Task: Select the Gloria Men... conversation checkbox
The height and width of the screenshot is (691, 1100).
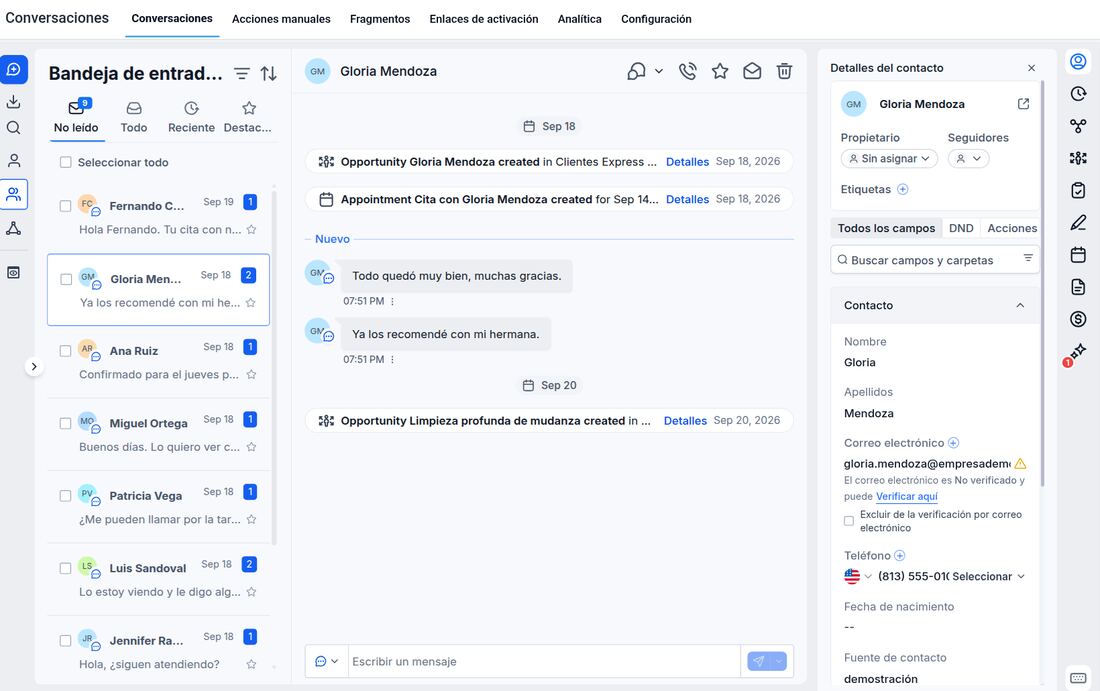Action: [66, 279]
